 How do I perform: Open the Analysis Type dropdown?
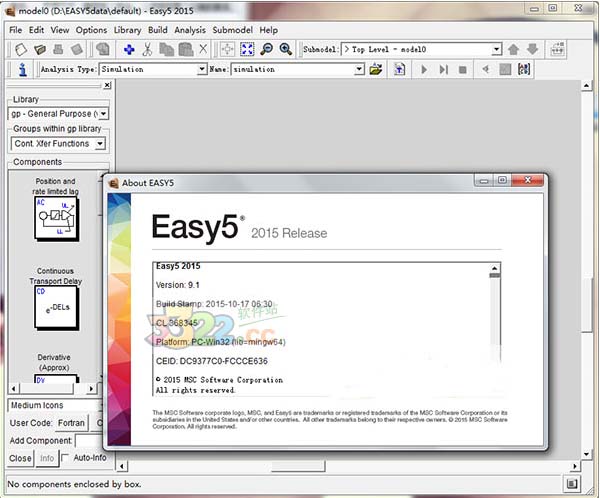pos(202,69)
